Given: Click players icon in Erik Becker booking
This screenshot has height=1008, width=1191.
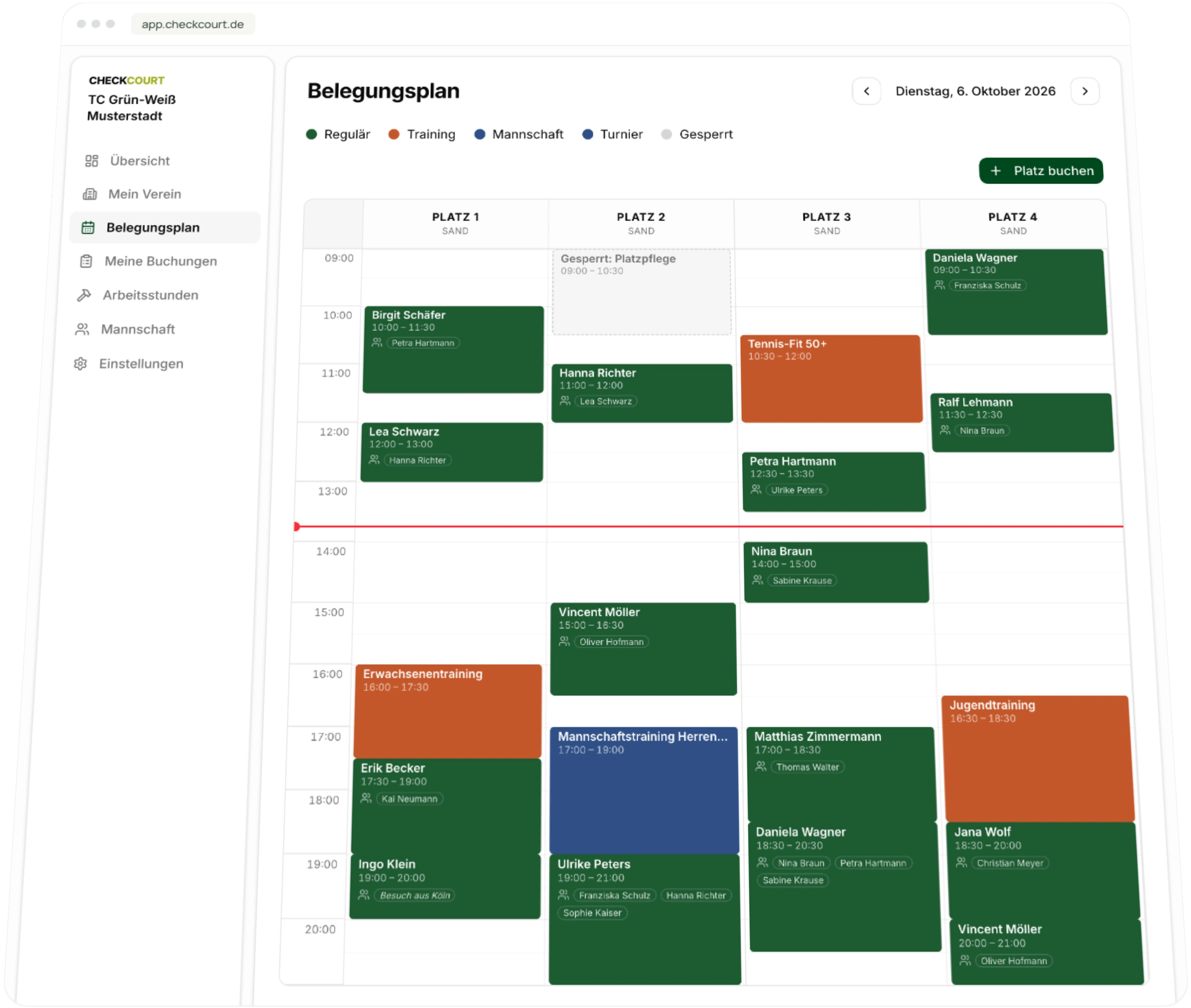Looking at the screenshot, I should coord(366,798).
